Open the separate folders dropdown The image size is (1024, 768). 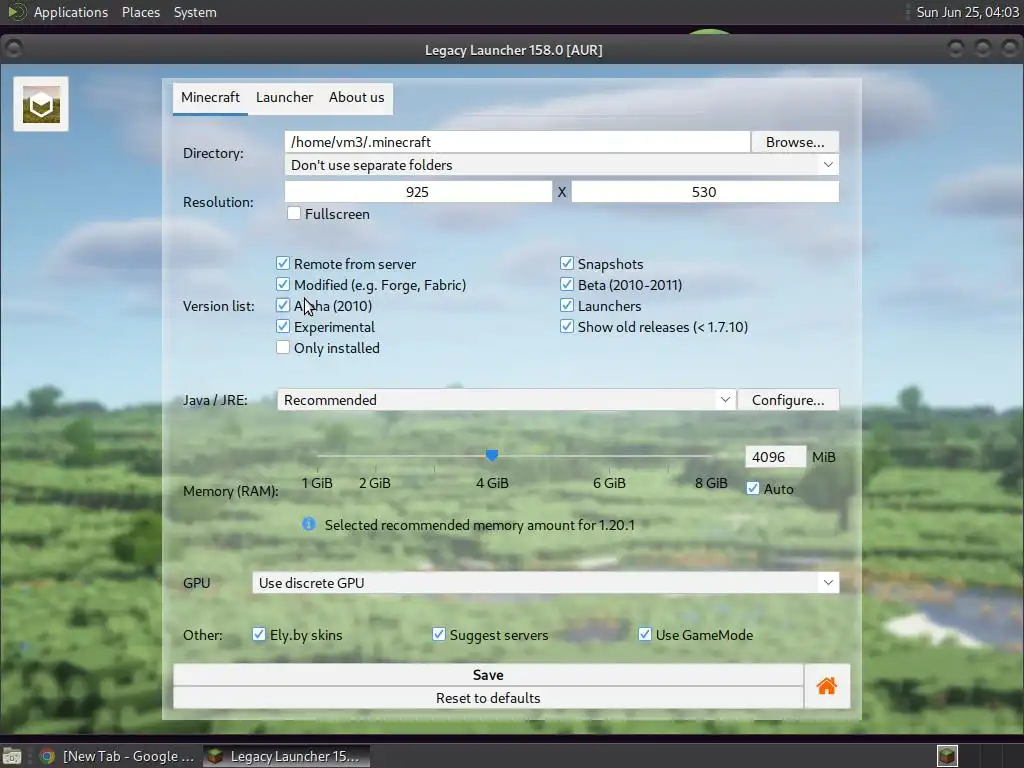[562, 165]
